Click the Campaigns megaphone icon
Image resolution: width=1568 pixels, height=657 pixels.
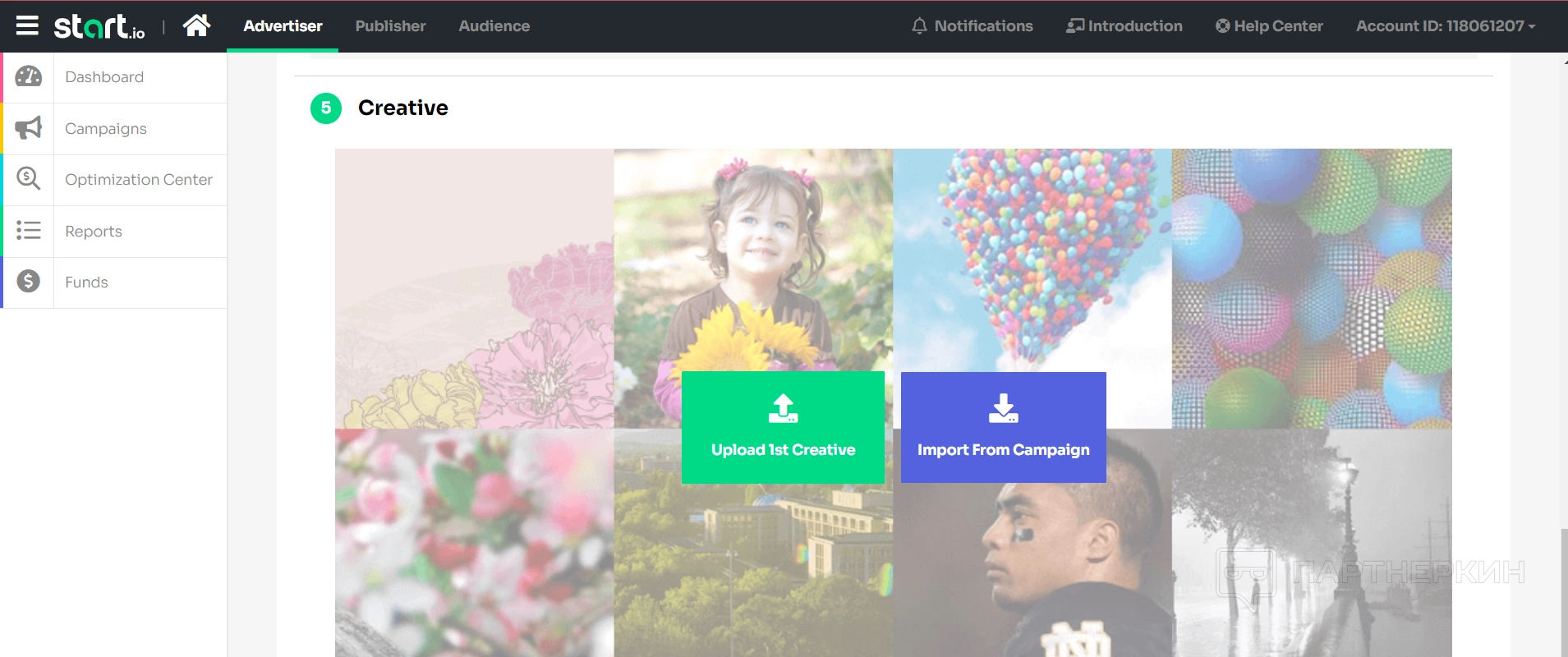pos(29,128)
